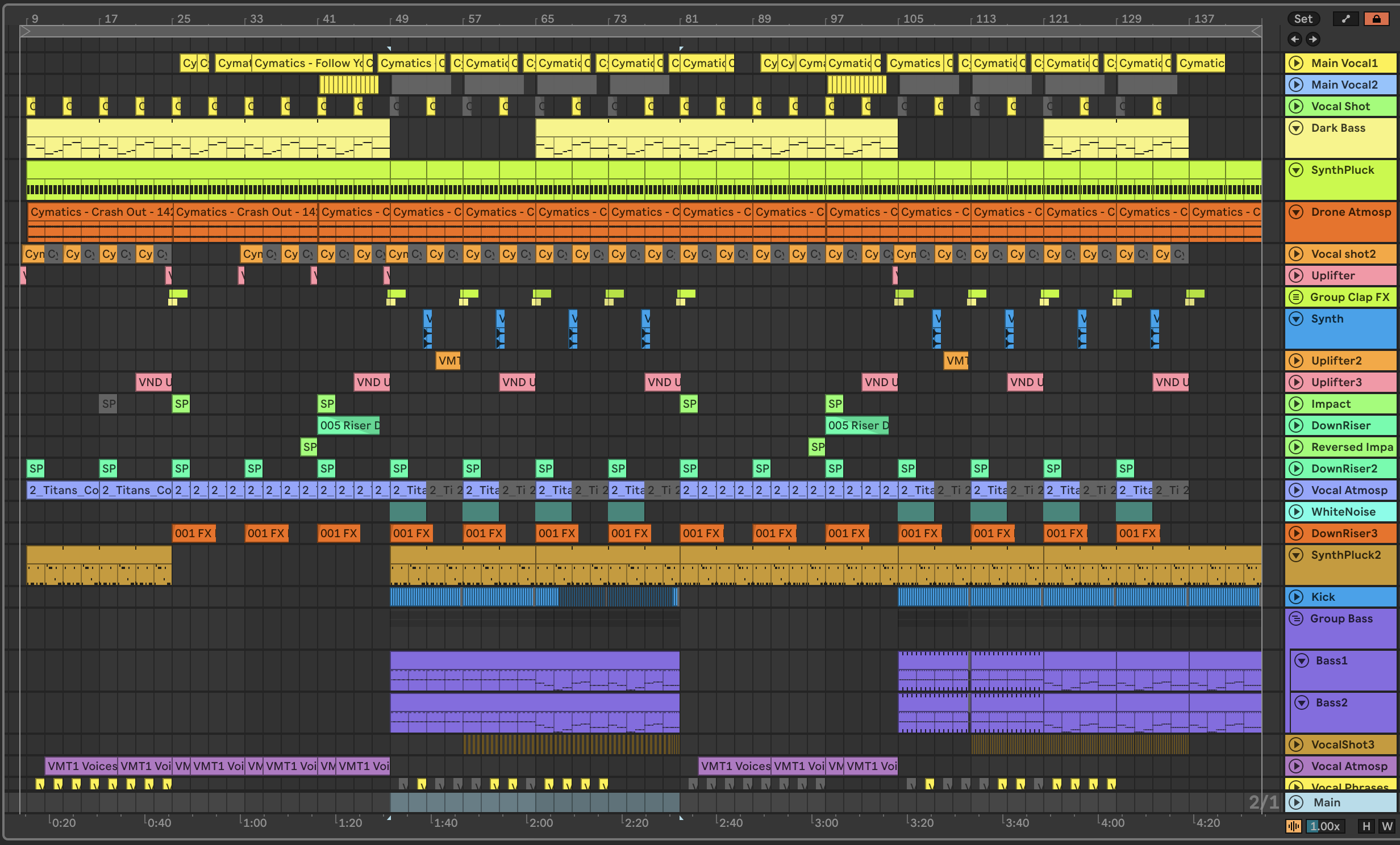Toggle the Lock Envelopes padlock button

(1376, 19)
